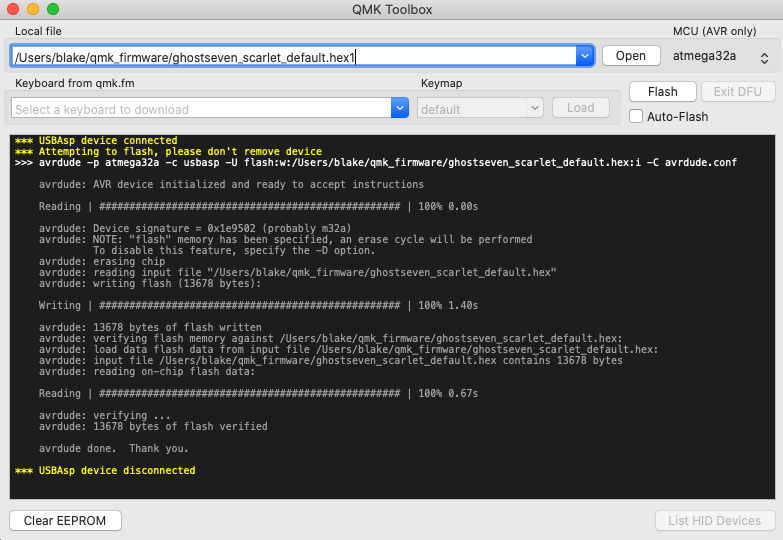Click the Load keymap button
Viewport: 783px width, 540px height.
pyautogui.click(x=580, y=108)
